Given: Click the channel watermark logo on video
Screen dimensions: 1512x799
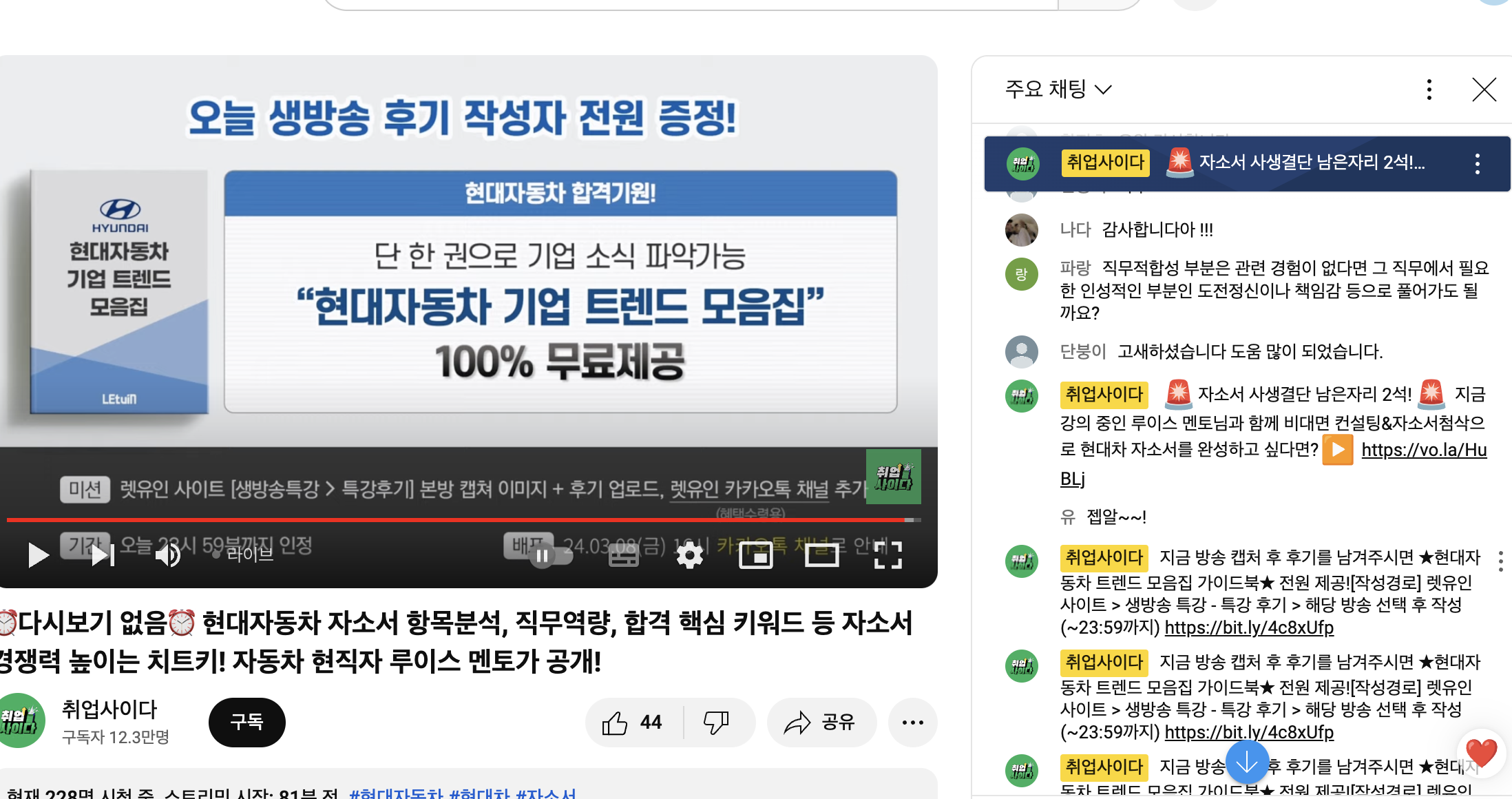Looking at the screenshot, I should tap(894, 476).
